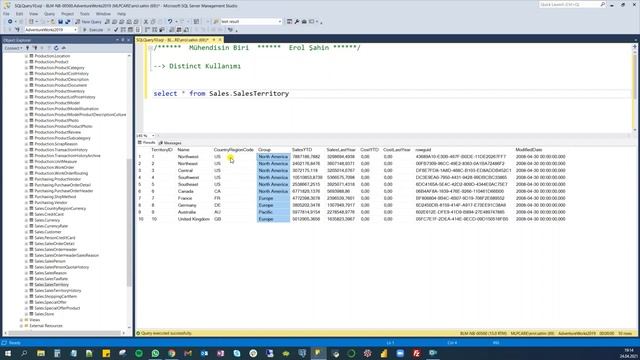The height and width of the screenshot is (360, 640).
Task: Click the New Query toolbar button
Action: (88, 22)
